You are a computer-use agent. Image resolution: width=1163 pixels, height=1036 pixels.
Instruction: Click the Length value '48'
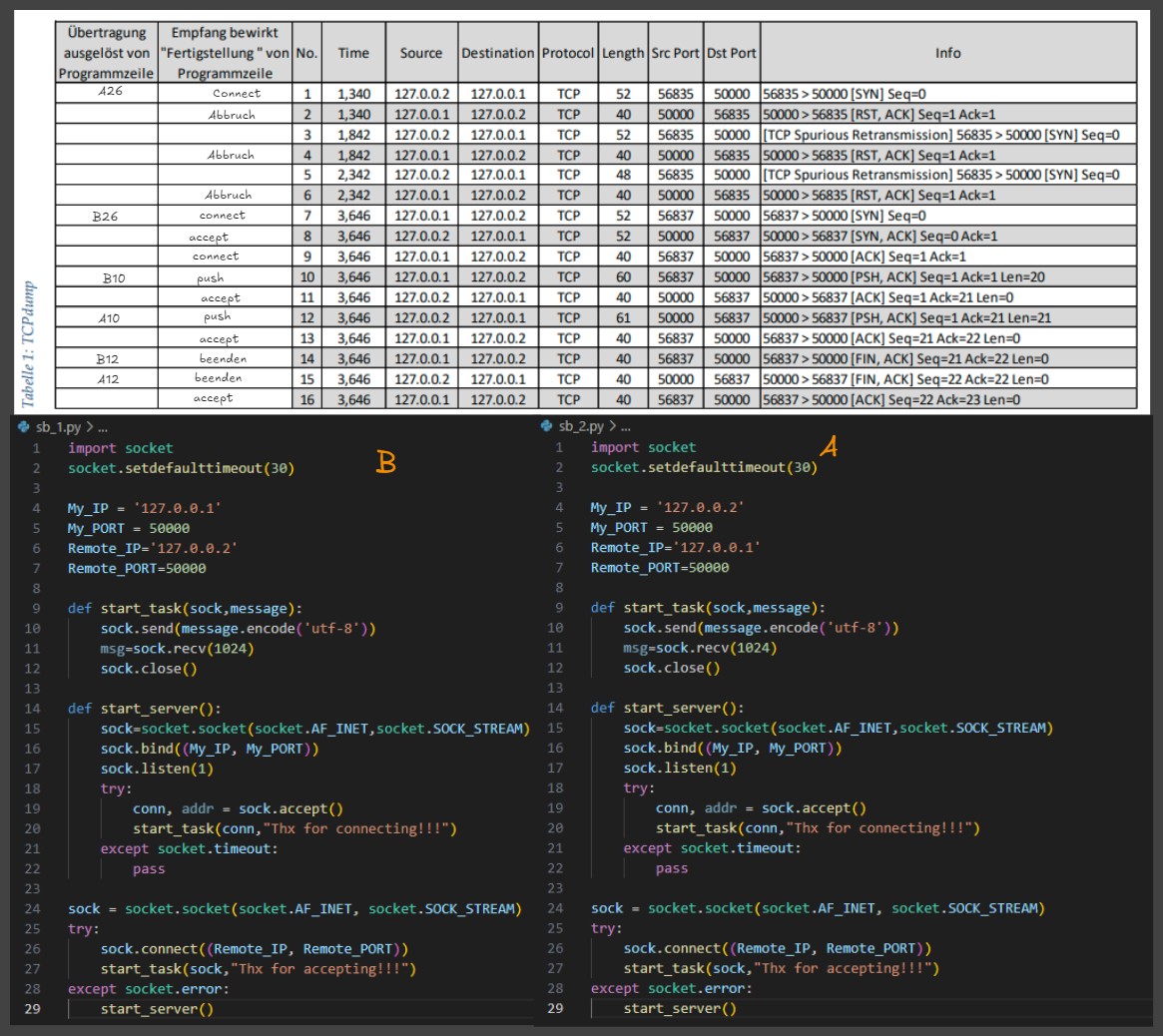[623, 175]
